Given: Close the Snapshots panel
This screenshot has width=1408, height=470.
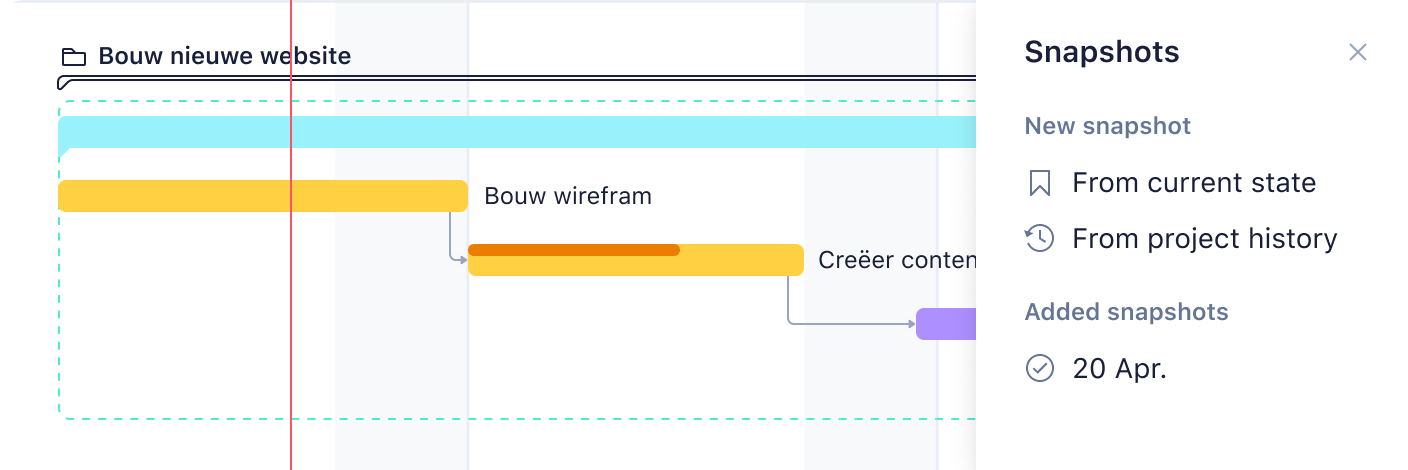Looking at the screenshot, I should pyautogui.click(x=1357, y=52).
